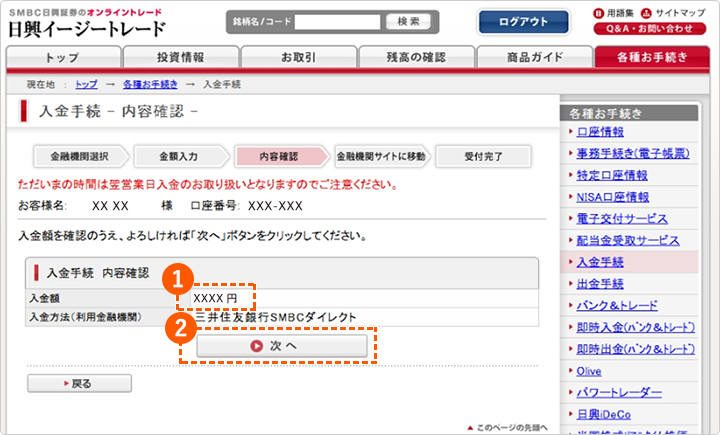Click the XXX-XXX account number text
This screenshot has height=435, width=720.
tap(275, 206)
